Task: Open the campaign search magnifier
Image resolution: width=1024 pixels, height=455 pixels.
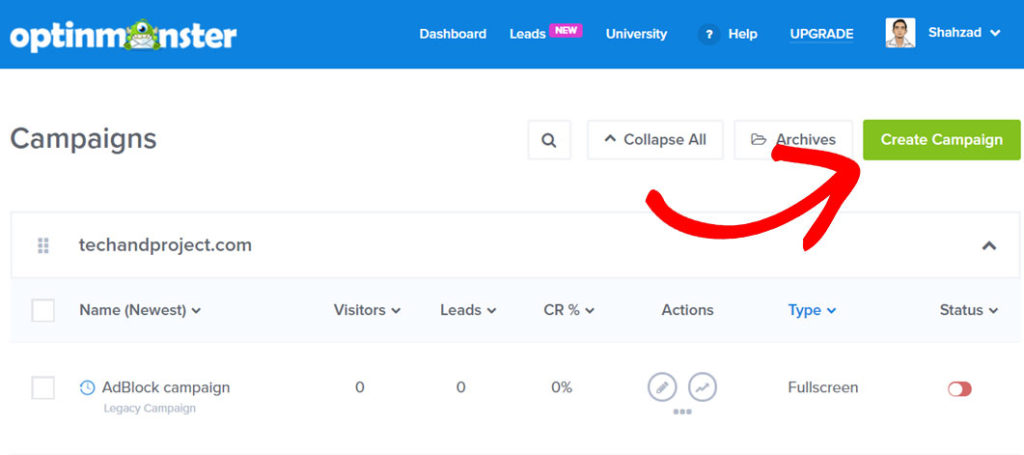Action: [549, 140]
